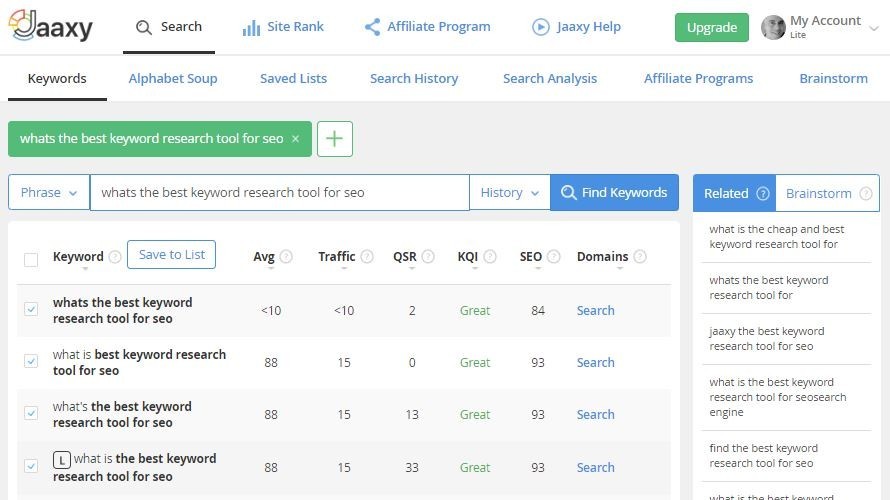Click the green Upgrade button
The width and height of the screenshot is (890, 500).
tap(712, 27)
